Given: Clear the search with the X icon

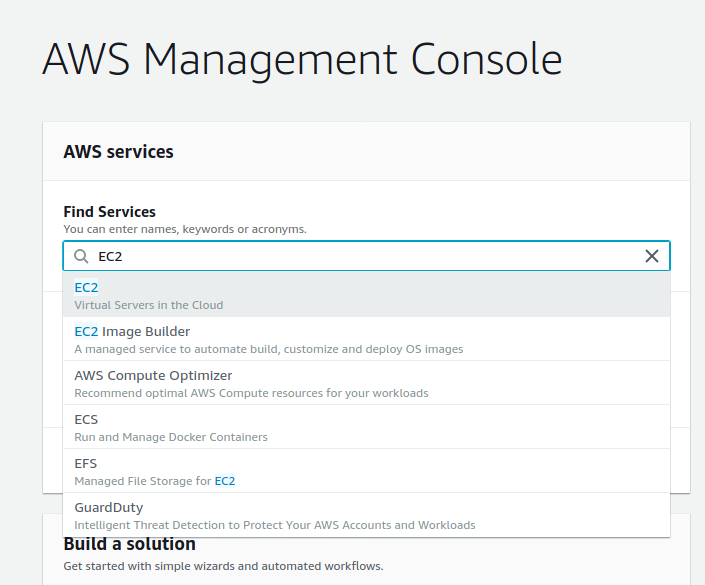Looking at the screenshot, I should 651,256.
